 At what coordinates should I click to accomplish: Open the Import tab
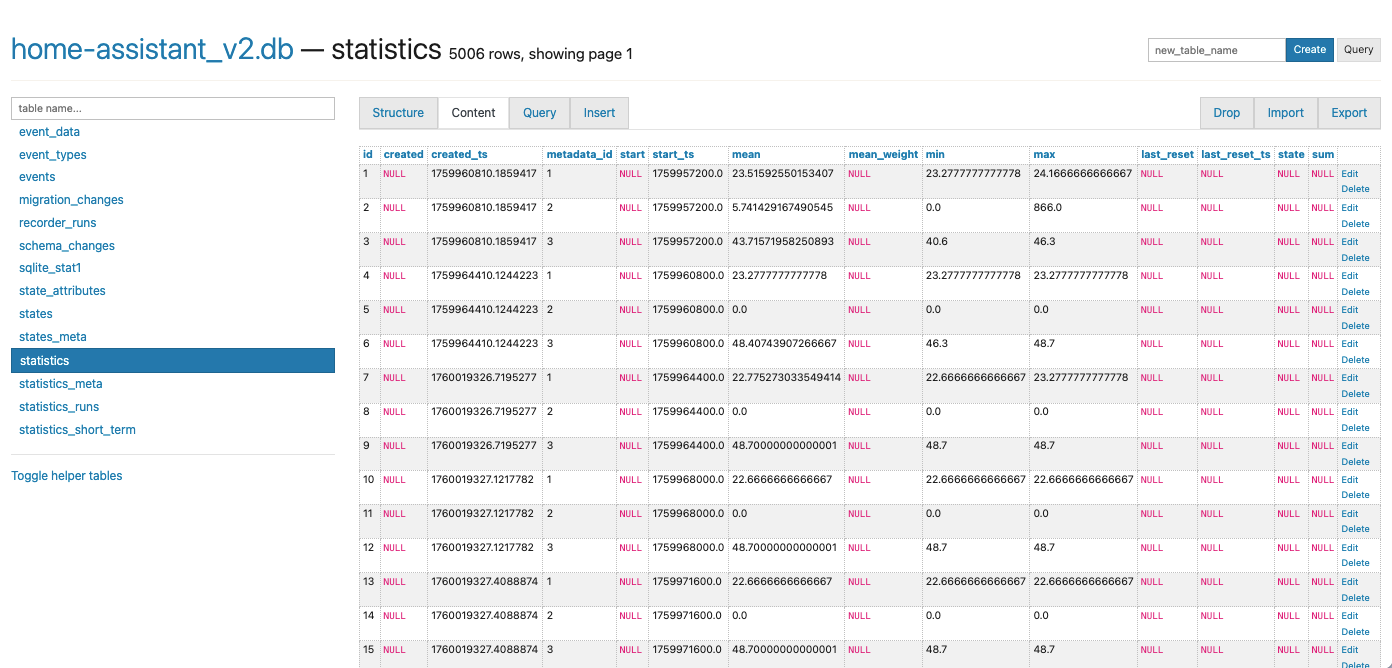(x=1286, y=113)
